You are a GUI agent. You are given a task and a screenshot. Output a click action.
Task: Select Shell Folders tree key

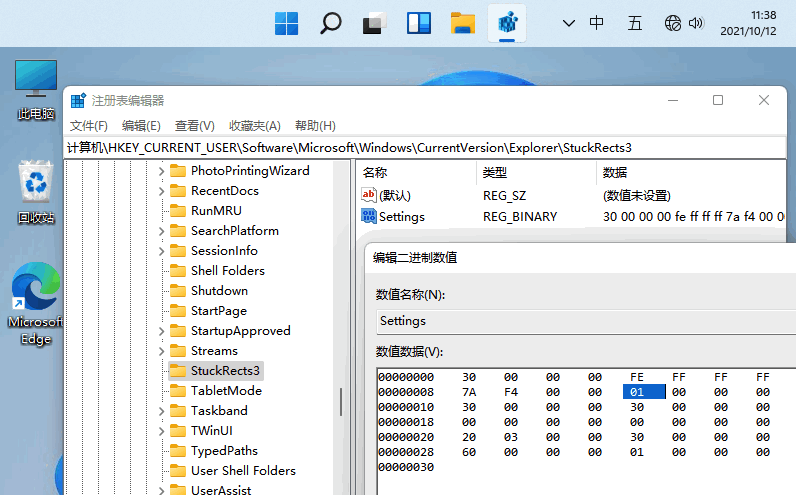tap(227, 271)
